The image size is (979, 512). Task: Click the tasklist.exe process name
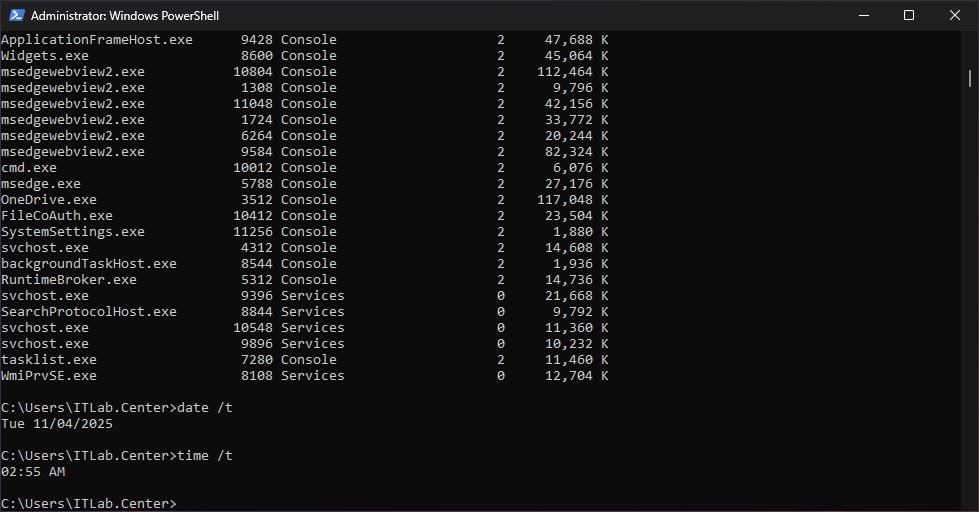(x=49, y=360)
